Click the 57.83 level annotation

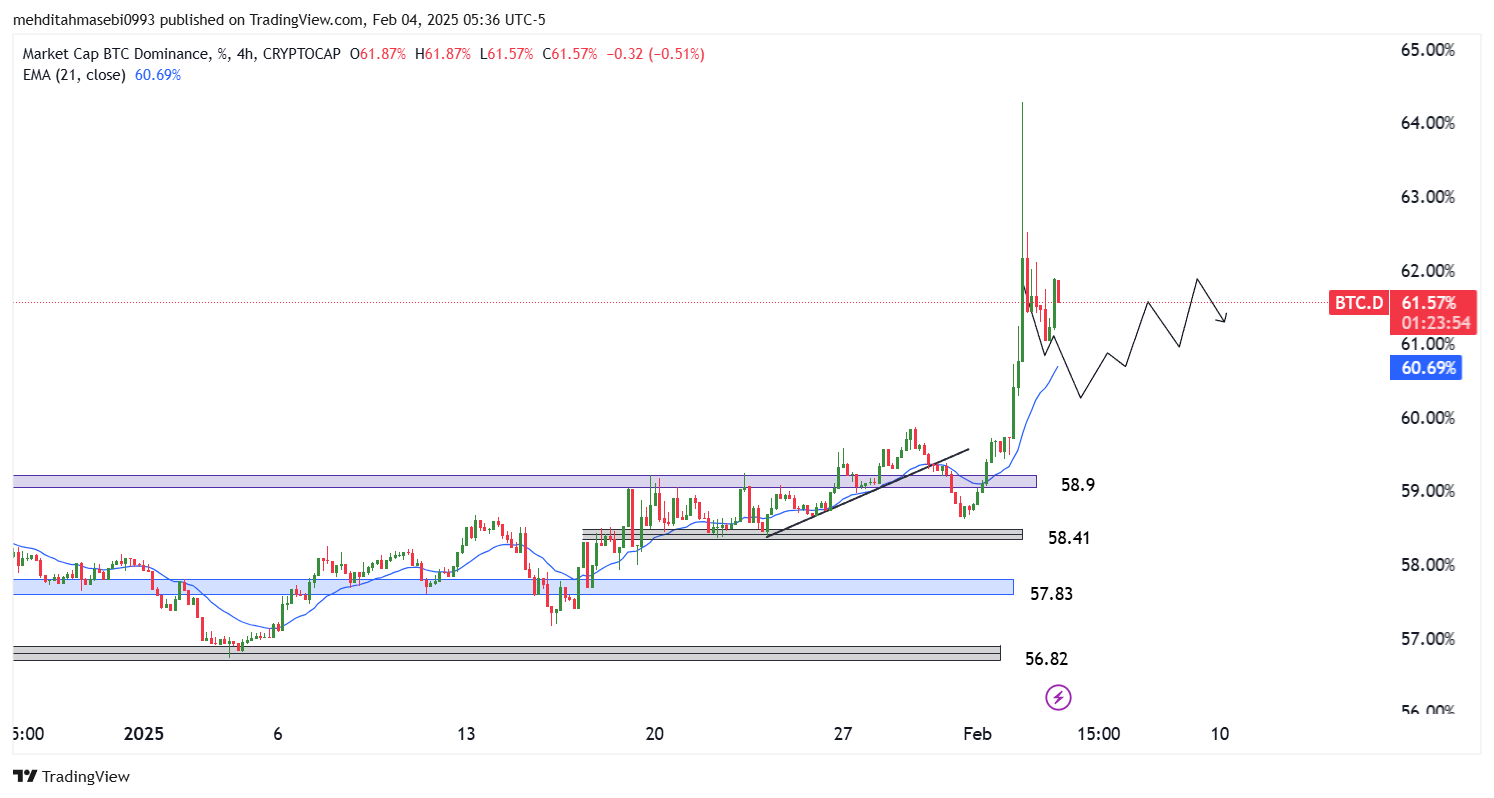coord(1051,594)
